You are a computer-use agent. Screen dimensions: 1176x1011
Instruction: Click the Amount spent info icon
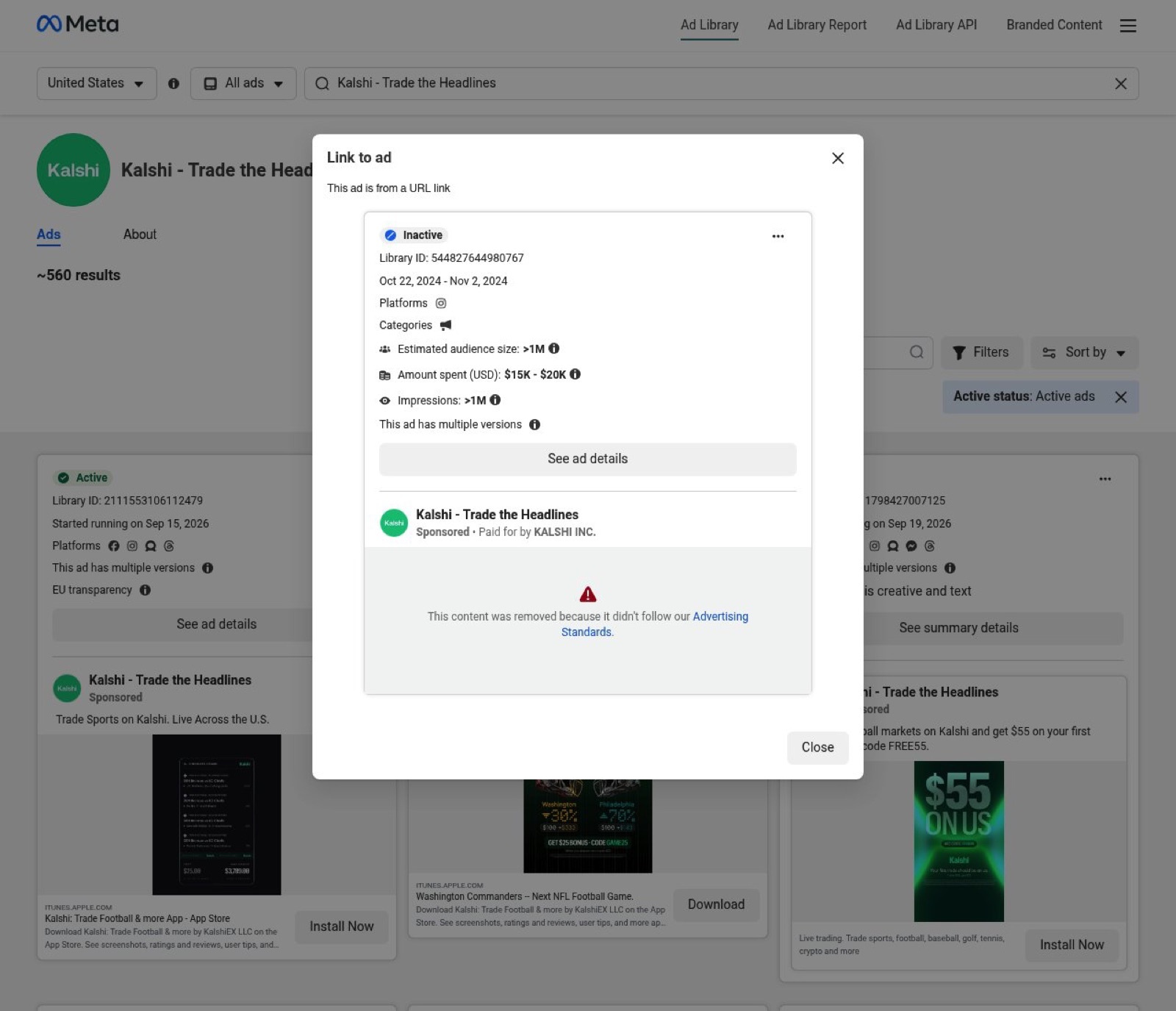click(x=576, y=374)
